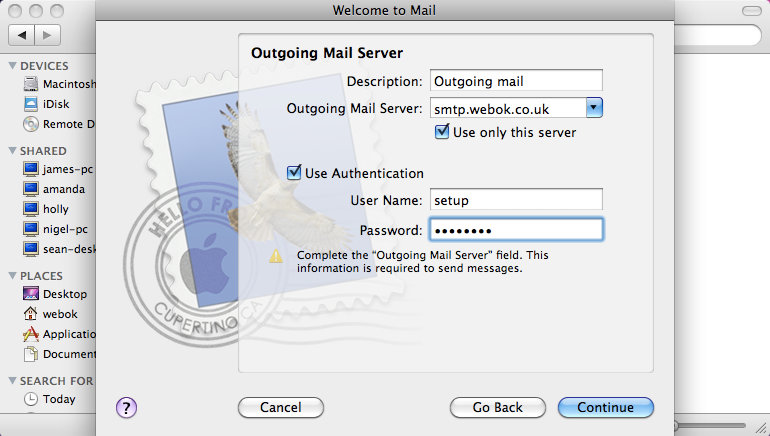Open the Outgoing Mail Server dropdown arrow
Screen dimensions: 770x436
click(x=594, y=108)
